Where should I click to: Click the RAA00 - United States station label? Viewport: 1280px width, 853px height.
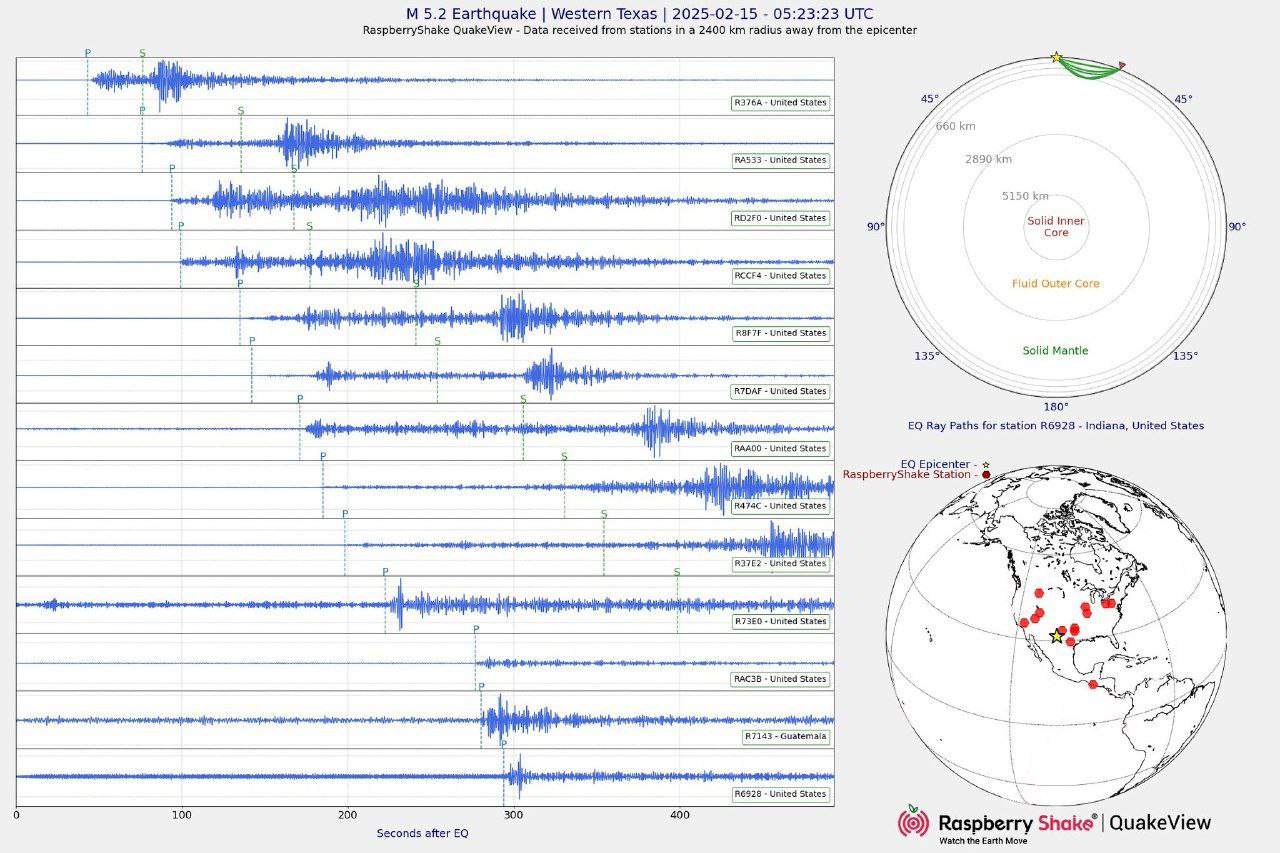tap(780, 449)
